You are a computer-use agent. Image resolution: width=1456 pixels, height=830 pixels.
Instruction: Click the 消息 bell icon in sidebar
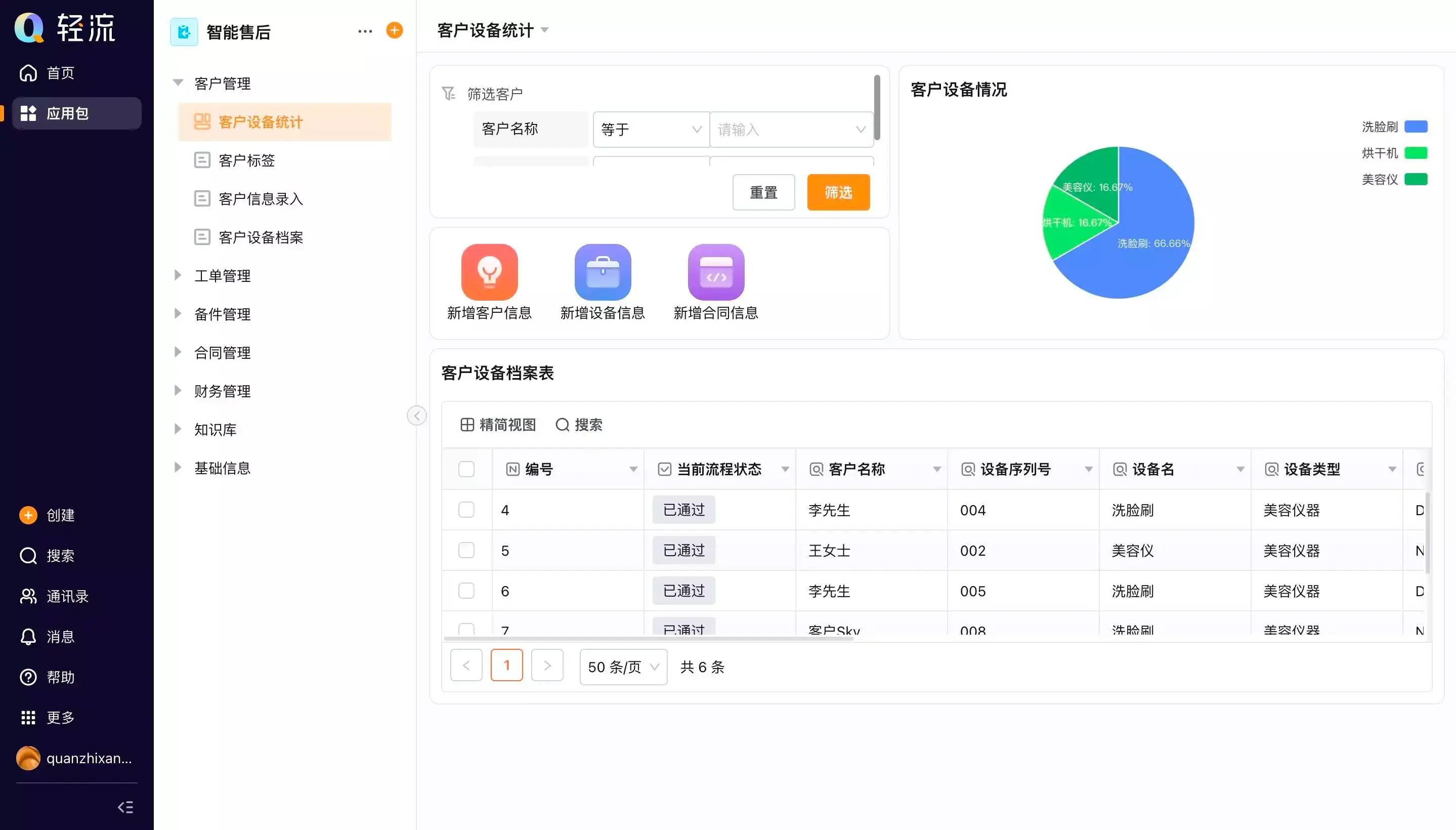(28, 637)
